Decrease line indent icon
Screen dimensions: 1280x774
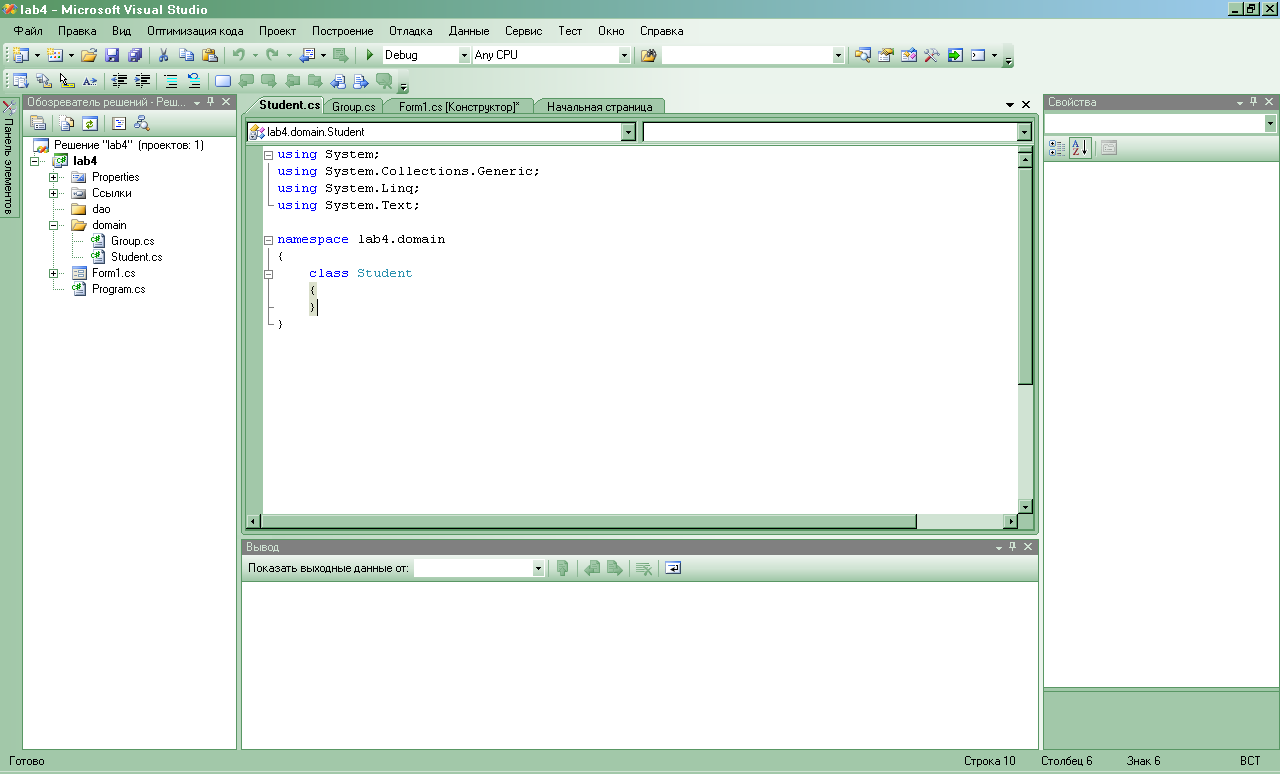pyautogui.click(x=119, y=81)
